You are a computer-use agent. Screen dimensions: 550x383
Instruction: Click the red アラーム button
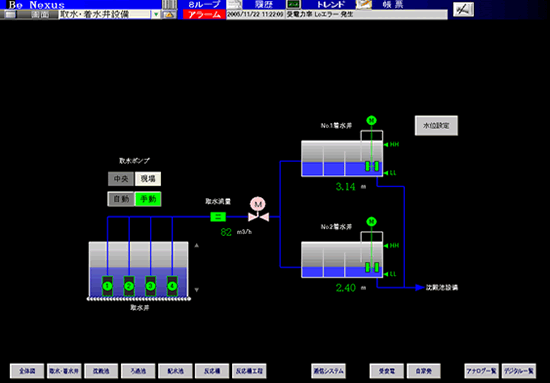204,15
